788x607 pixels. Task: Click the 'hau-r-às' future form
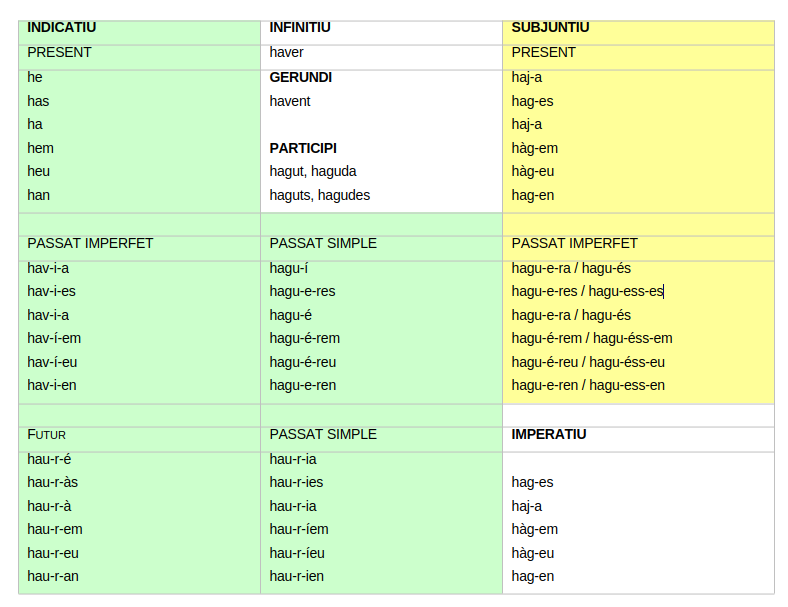coord(49,482)
